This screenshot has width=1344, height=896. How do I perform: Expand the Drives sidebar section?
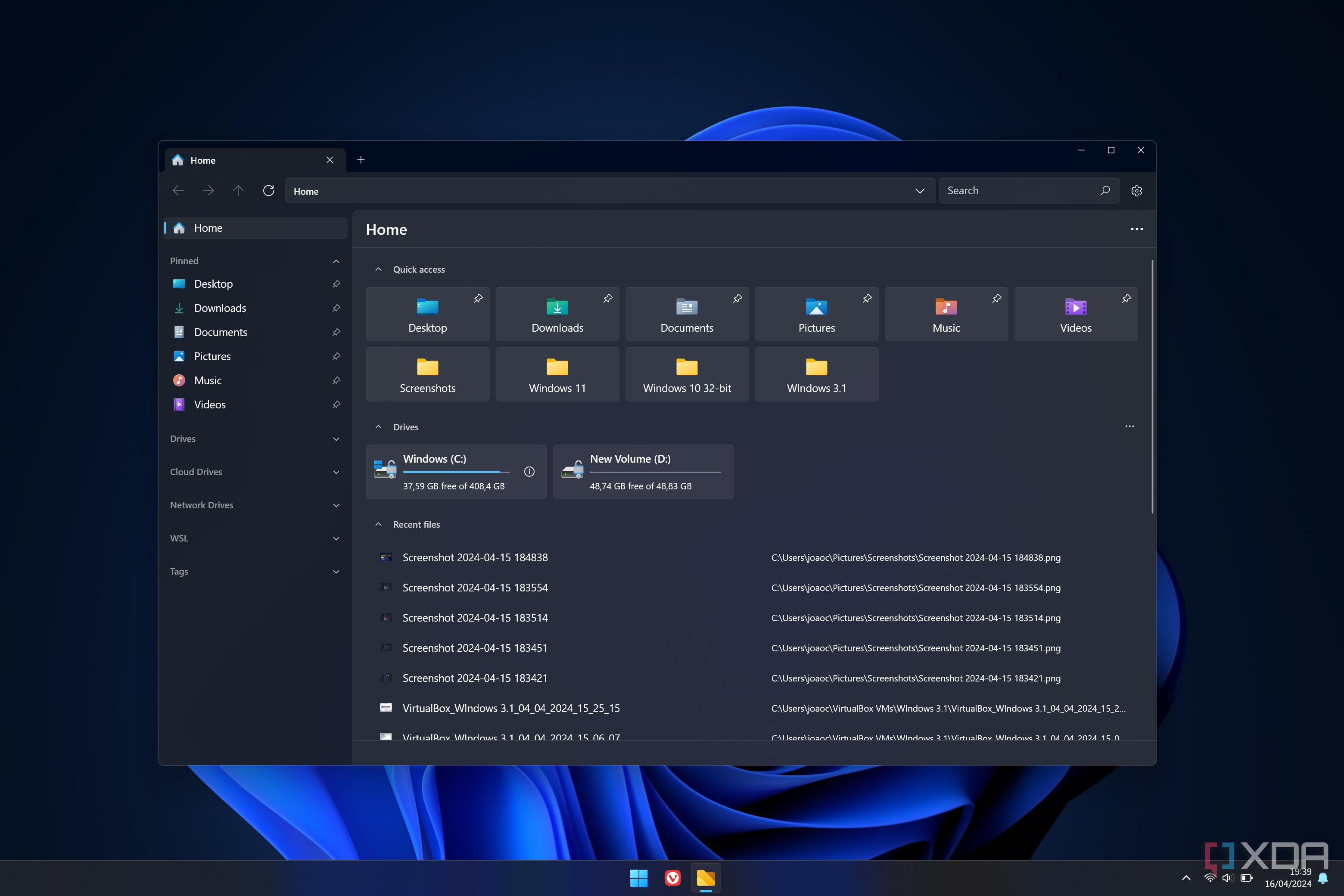336,439
